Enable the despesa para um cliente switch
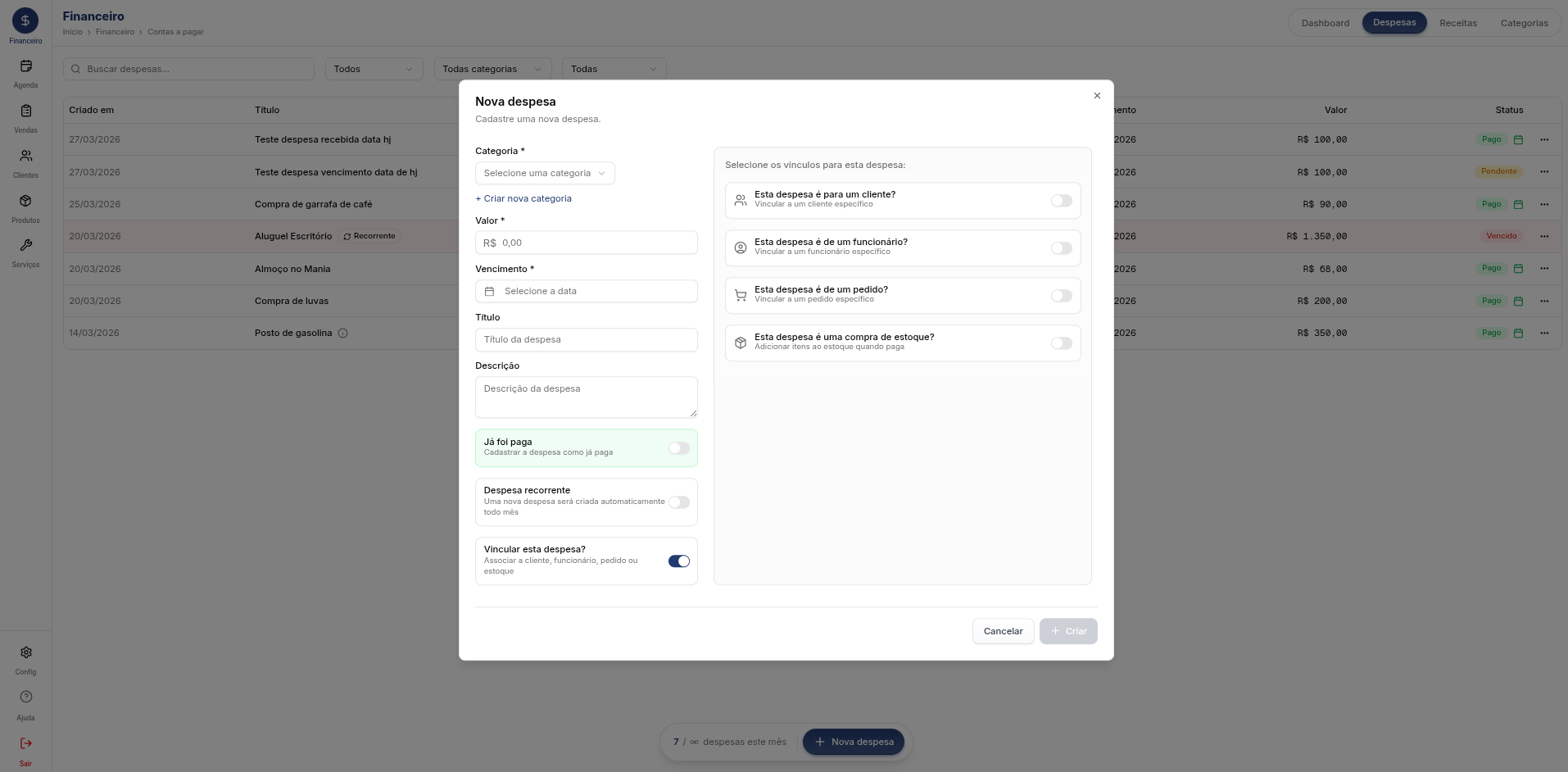The image size is (1568, 772). click(1062, 201)
